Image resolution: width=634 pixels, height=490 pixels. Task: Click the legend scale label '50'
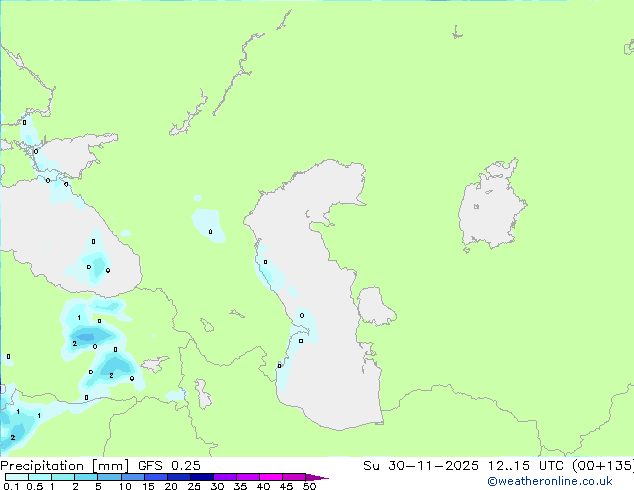click(309, 486)
